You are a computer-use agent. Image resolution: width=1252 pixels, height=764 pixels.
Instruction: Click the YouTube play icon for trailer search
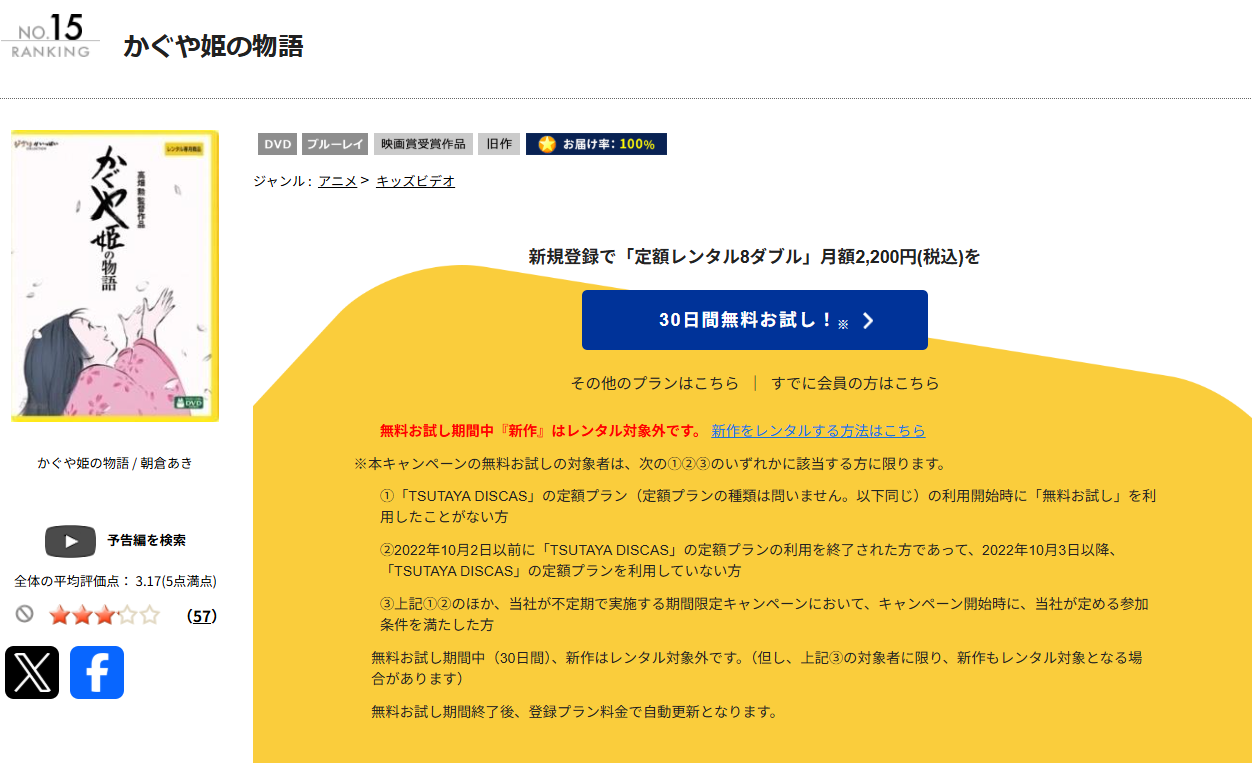click(x=70, y=541)
